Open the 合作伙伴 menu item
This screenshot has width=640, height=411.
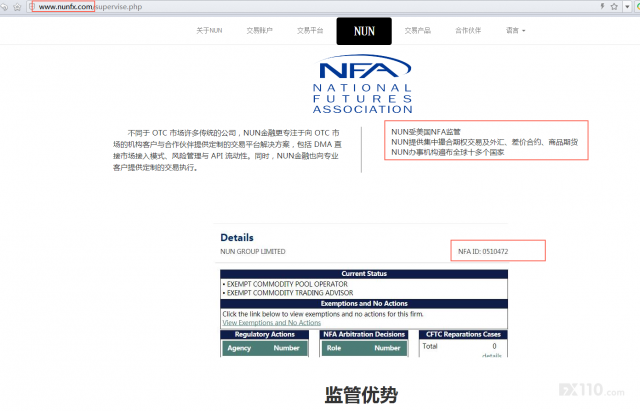click(468, 31)
